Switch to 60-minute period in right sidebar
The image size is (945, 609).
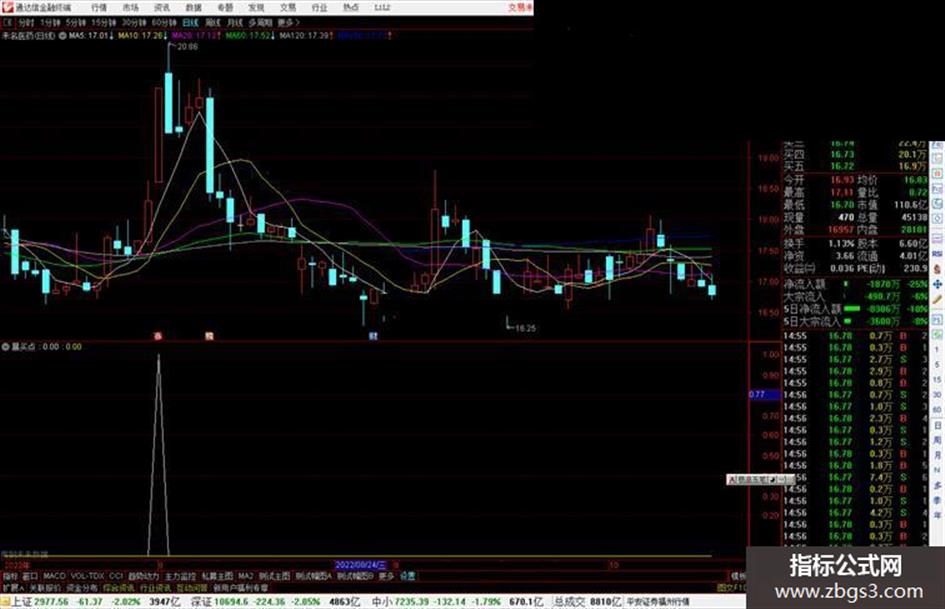(937, 409)
